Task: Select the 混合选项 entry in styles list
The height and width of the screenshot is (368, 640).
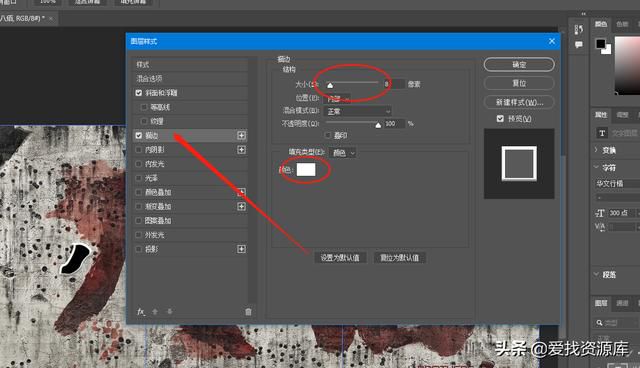Action: tap(191, 79)
